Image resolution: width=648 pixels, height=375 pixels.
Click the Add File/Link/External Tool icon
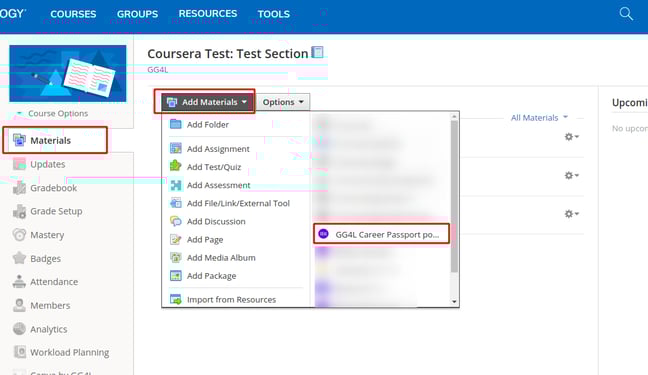[176, 203]
